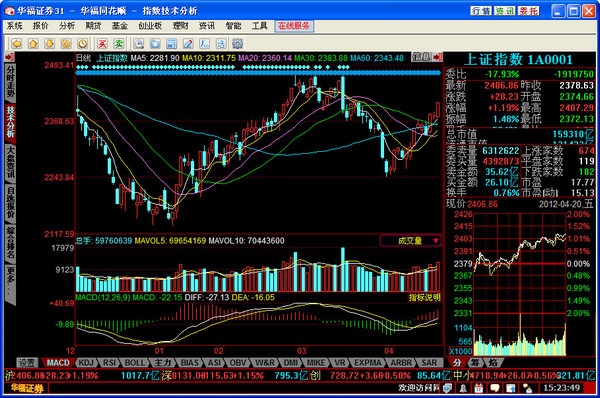The image size is (600, 398).
Task: Open the 系统 menu
Action: 15,26
